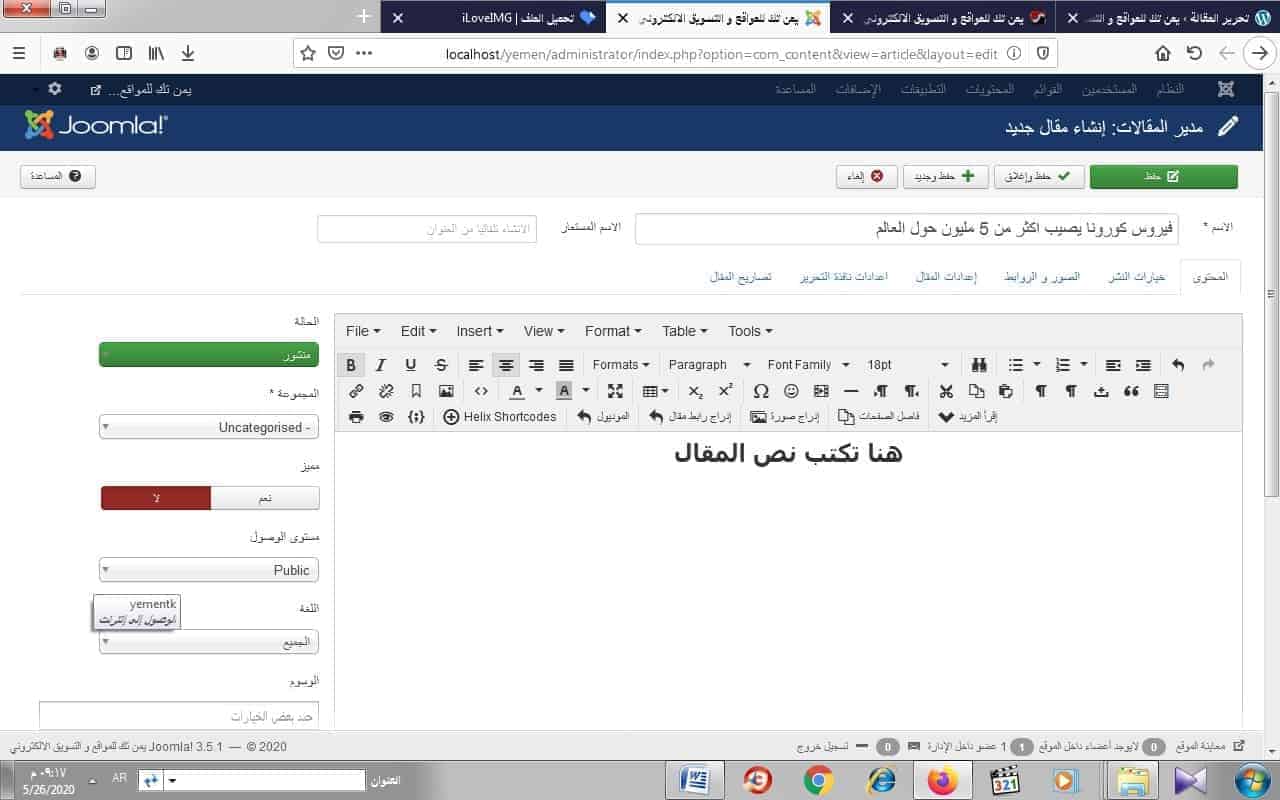Open the text color picker dropdown arrow
Image resolution: width=1280 pixels, height=800 pixels.
(539, 391)
